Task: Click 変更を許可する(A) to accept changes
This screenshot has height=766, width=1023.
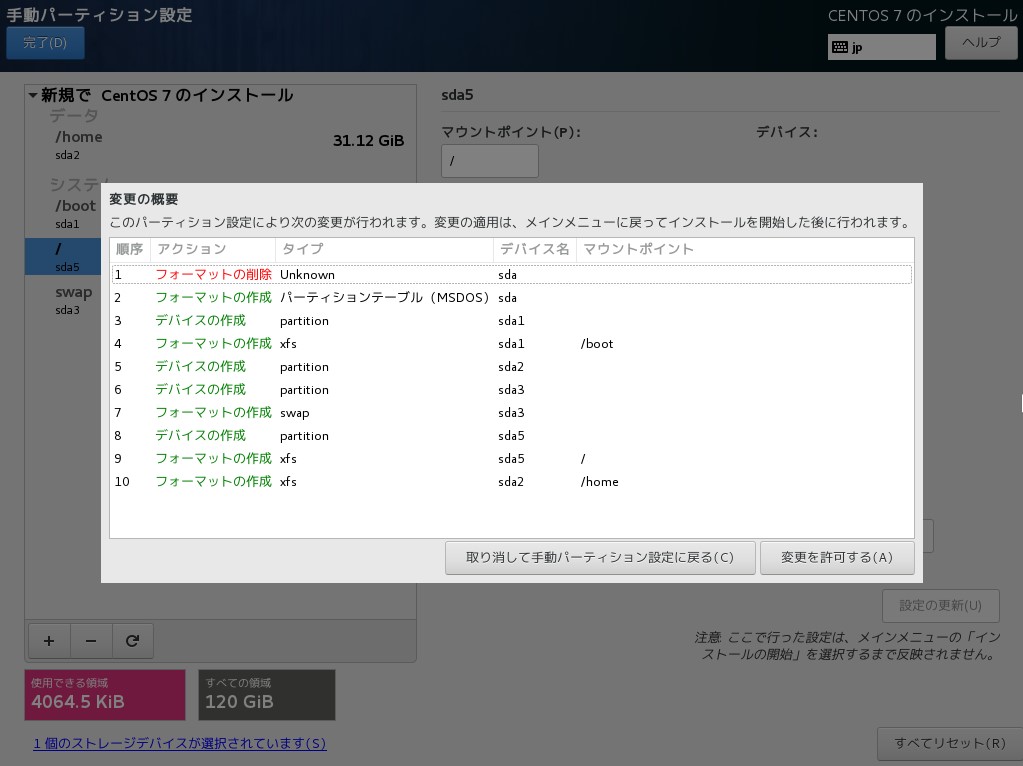Action: 837,557
